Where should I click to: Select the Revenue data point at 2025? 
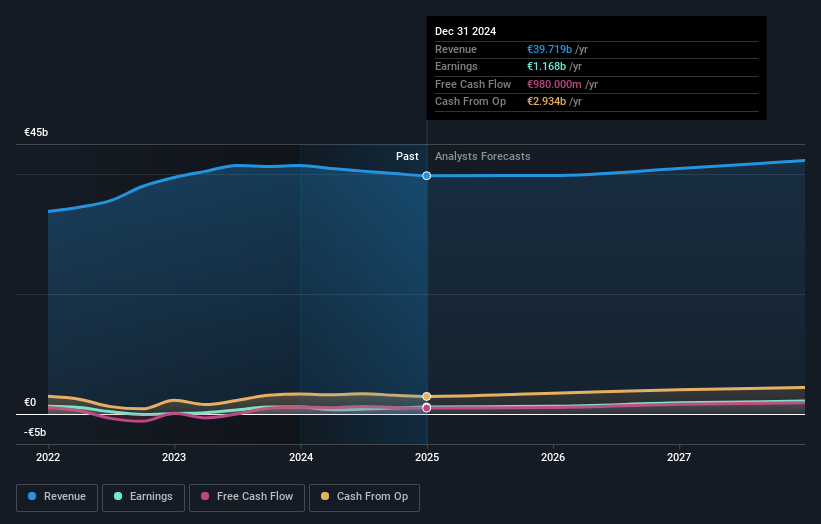point(427,176)
